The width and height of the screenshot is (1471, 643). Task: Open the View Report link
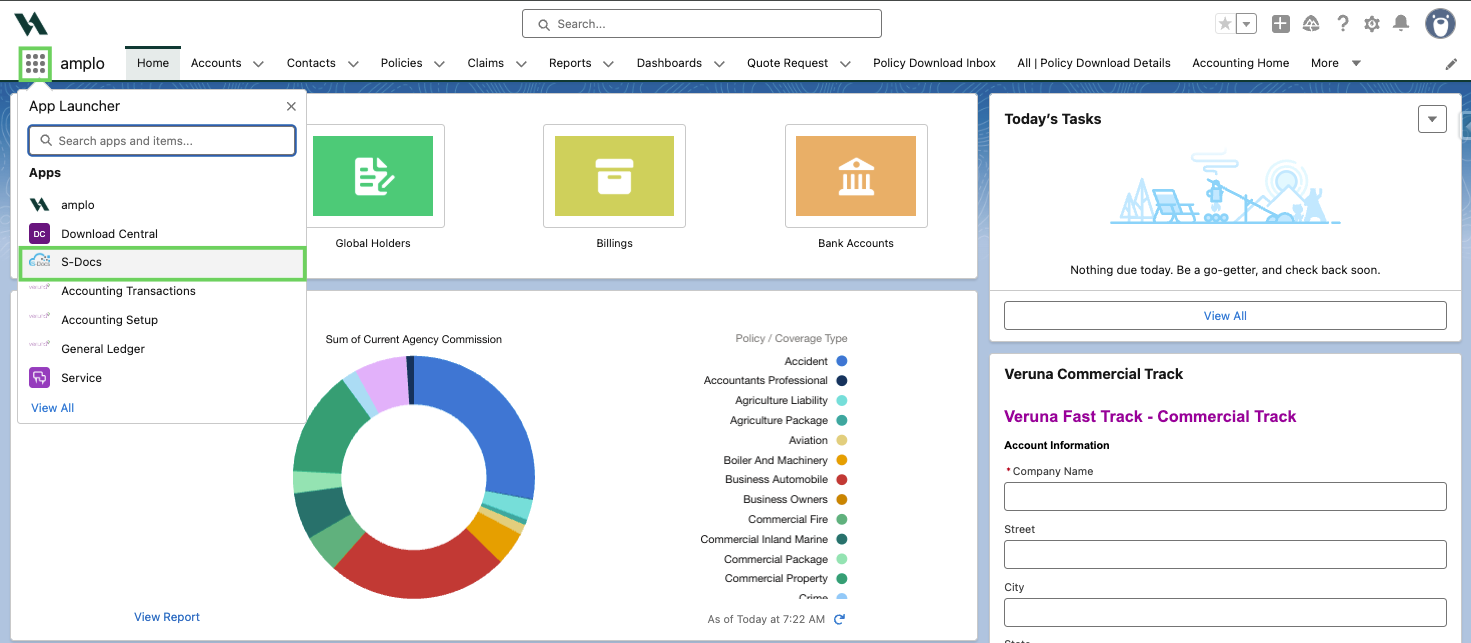pos(167,617)
